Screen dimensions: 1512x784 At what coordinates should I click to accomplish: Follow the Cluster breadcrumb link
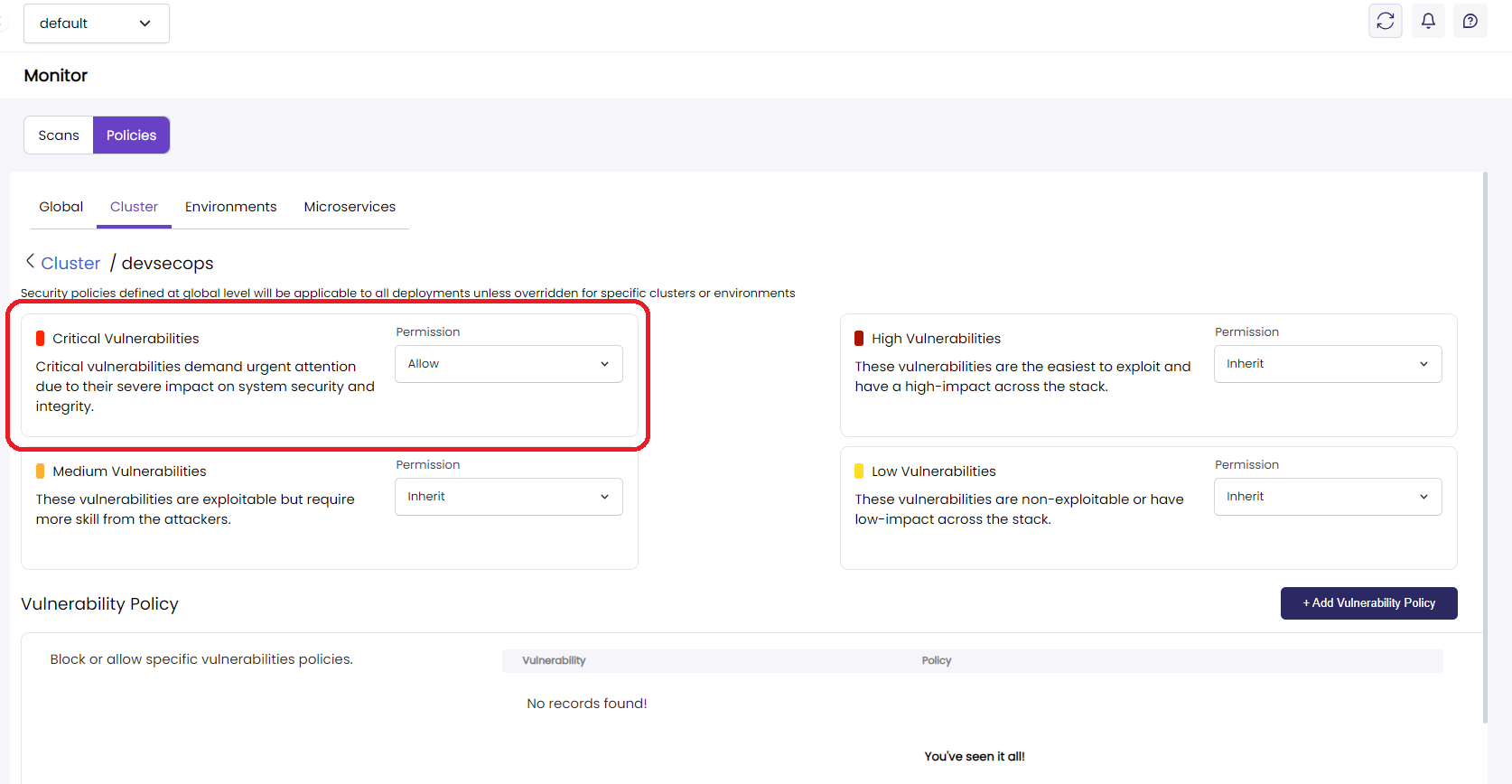70,264
